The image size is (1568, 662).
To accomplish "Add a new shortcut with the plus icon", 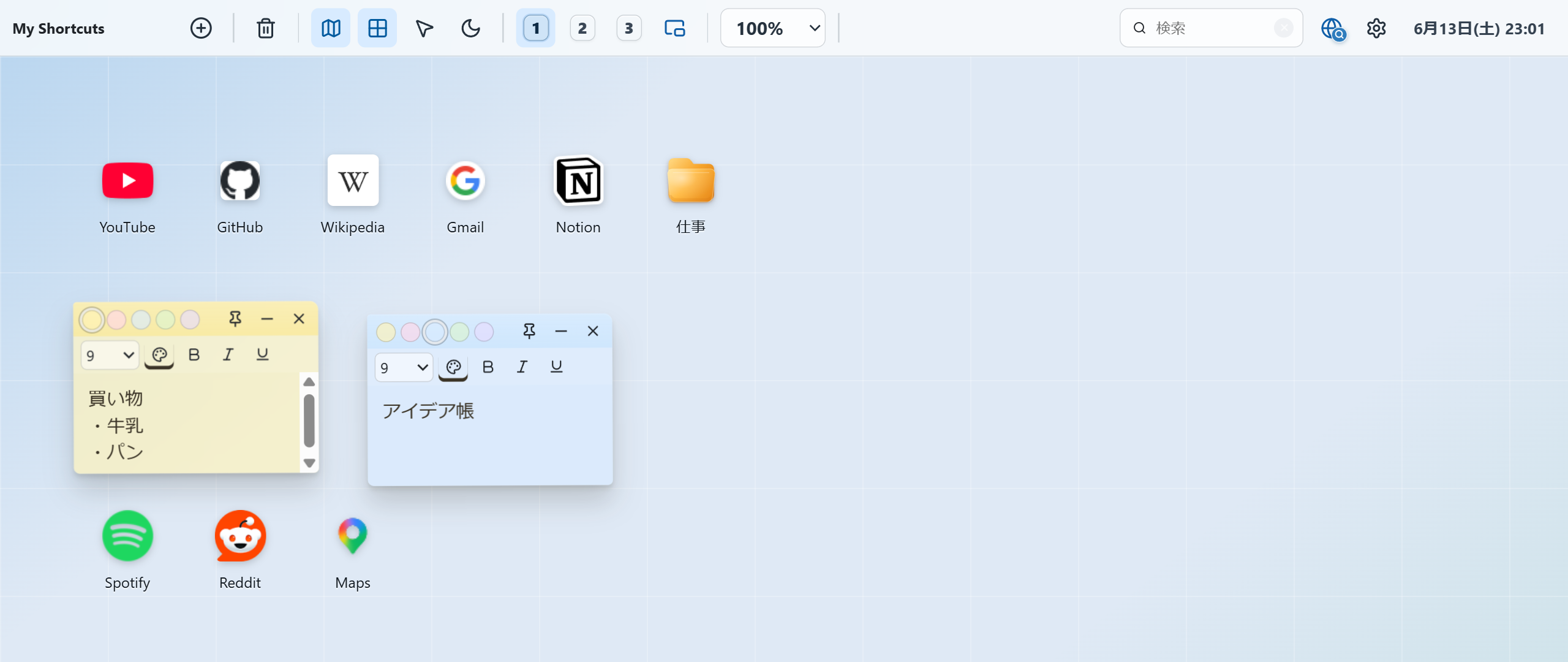I will coord(201,28).
